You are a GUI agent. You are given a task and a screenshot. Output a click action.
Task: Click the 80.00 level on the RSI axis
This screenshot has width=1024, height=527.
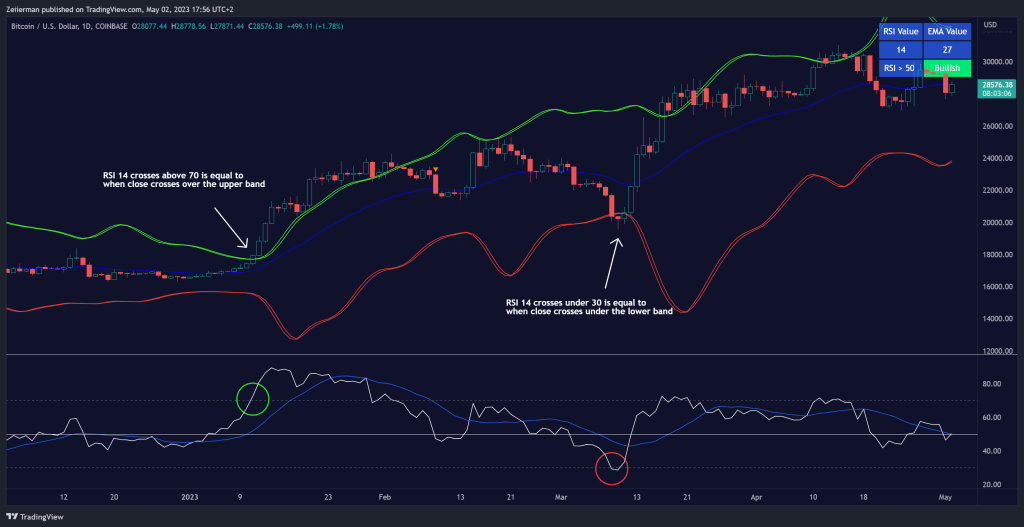(x=994, y=384)
